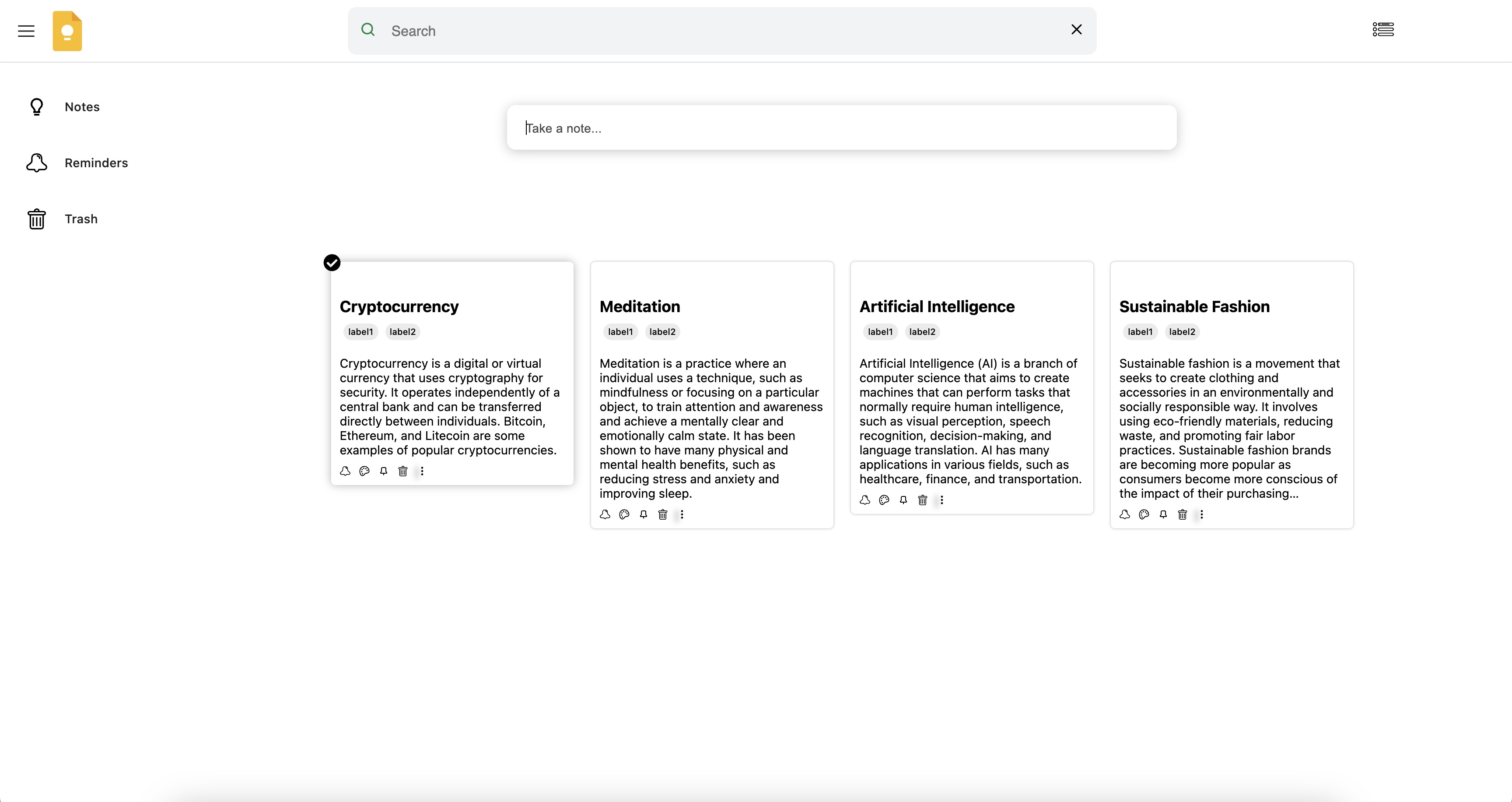Image resolution: width=1512 pixels, height=802 pixels.
Task: Toggle list view layout
Action: coord(1383,29)
